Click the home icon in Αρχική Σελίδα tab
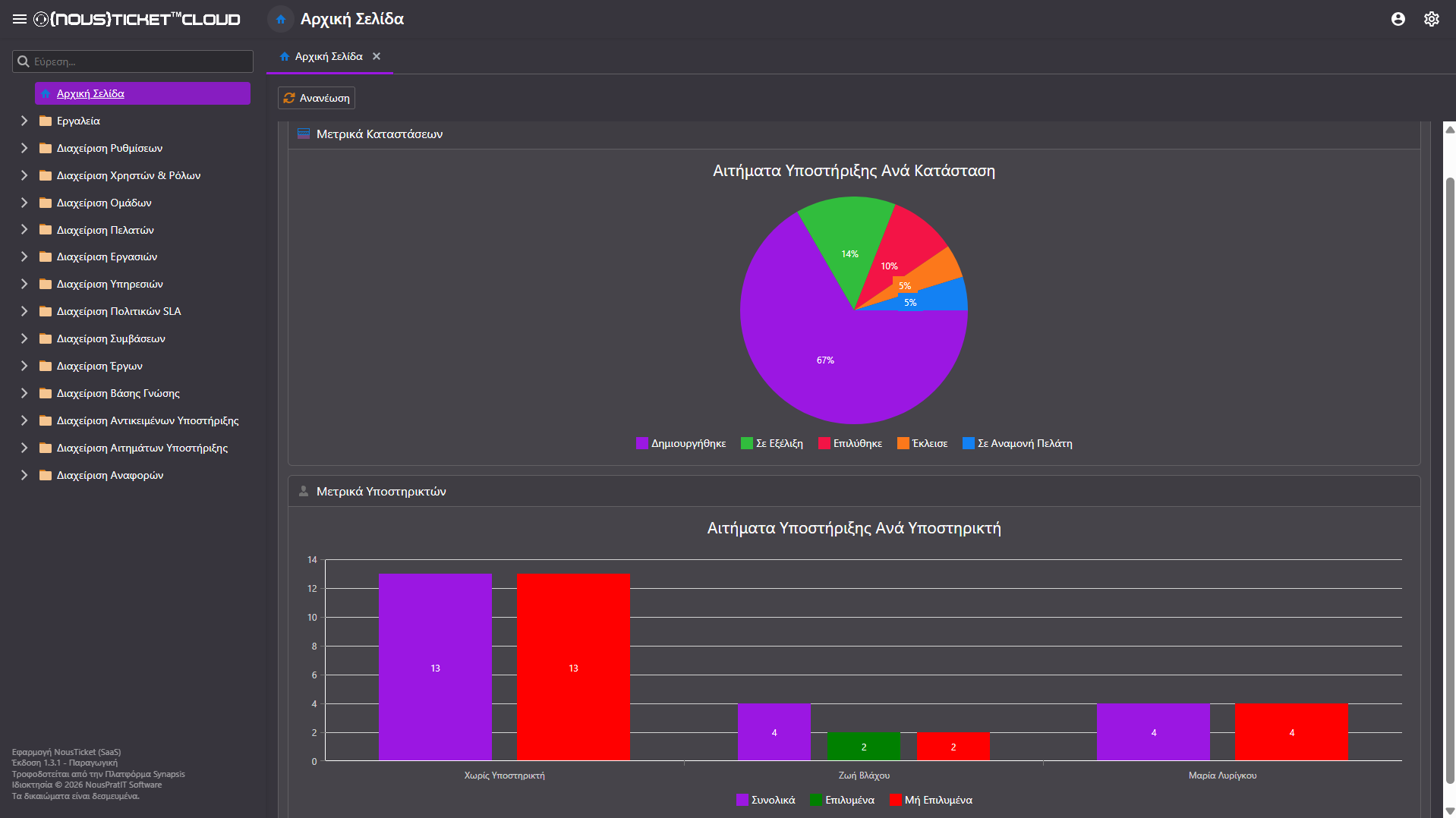The height and width of the screenshot is (818, 1456). [x=285, y=56]
